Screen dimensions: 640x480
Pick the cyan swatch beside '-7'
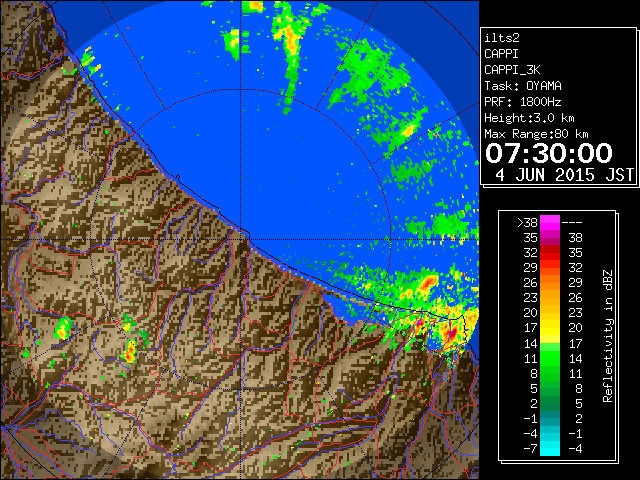[550, 449]
